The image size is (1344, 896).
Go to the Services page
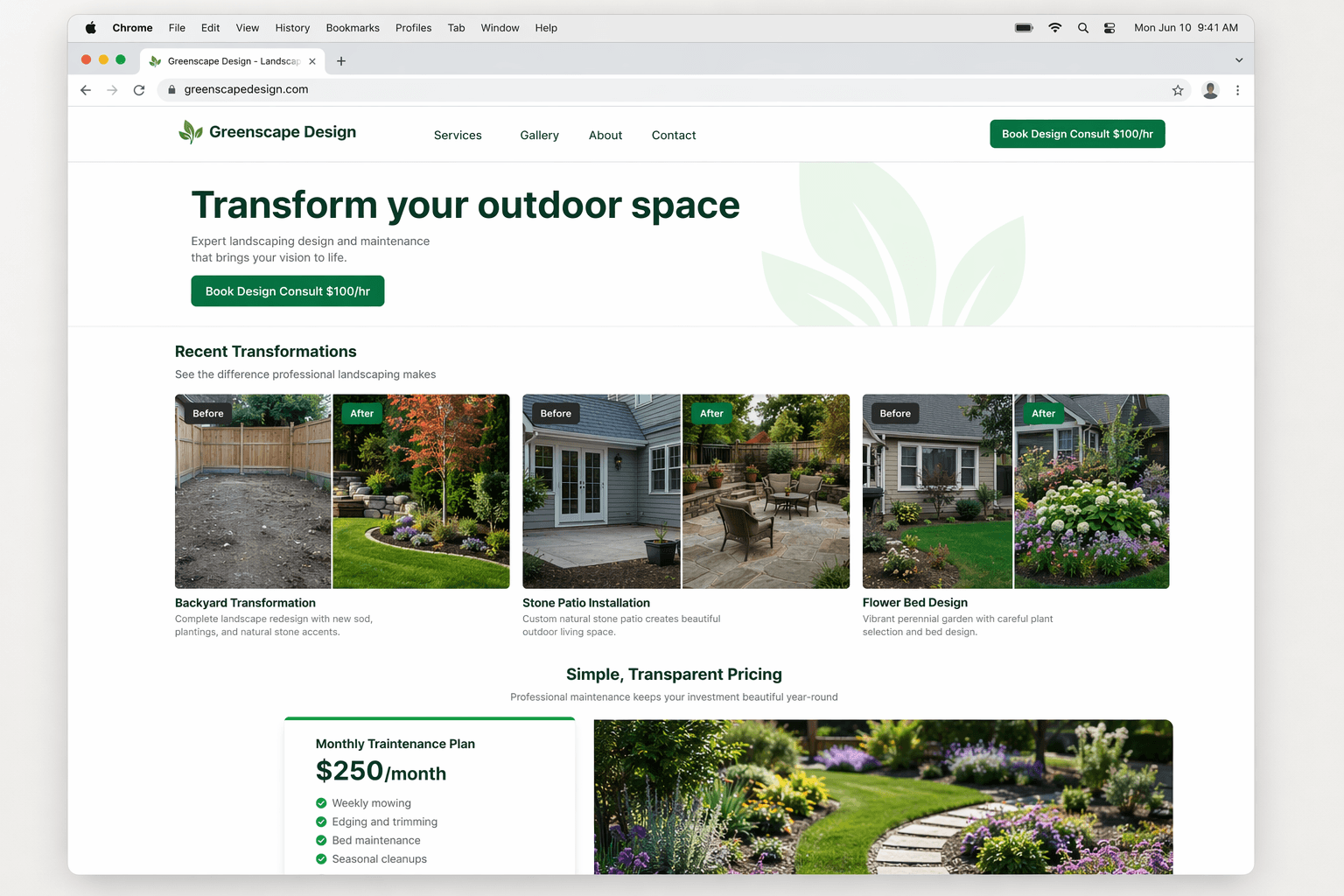(x=458, y=135)
